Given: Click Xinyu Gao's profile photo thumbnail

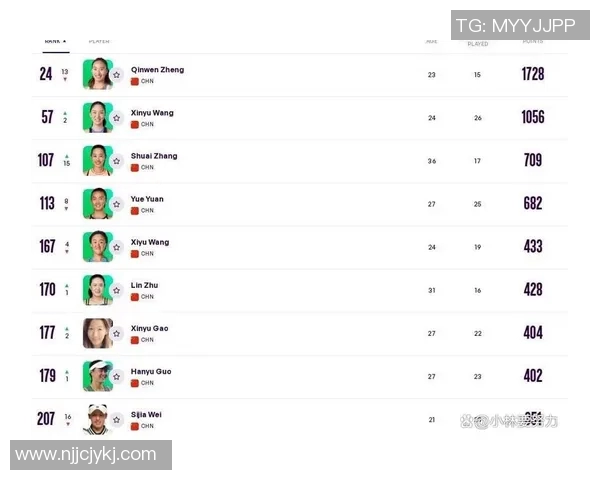Looking at the screenshot, I should pyautogui.click(x=96, y=333).
